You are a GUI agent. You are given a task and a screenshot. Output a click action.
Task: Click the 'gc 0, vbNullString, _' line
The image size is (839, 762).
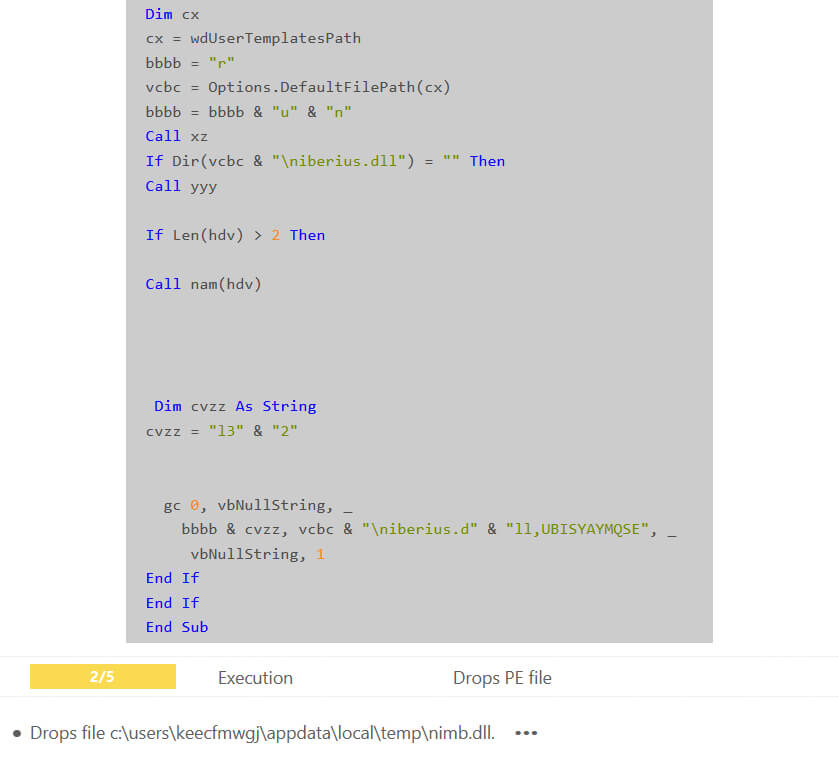[x=258, y=505]
